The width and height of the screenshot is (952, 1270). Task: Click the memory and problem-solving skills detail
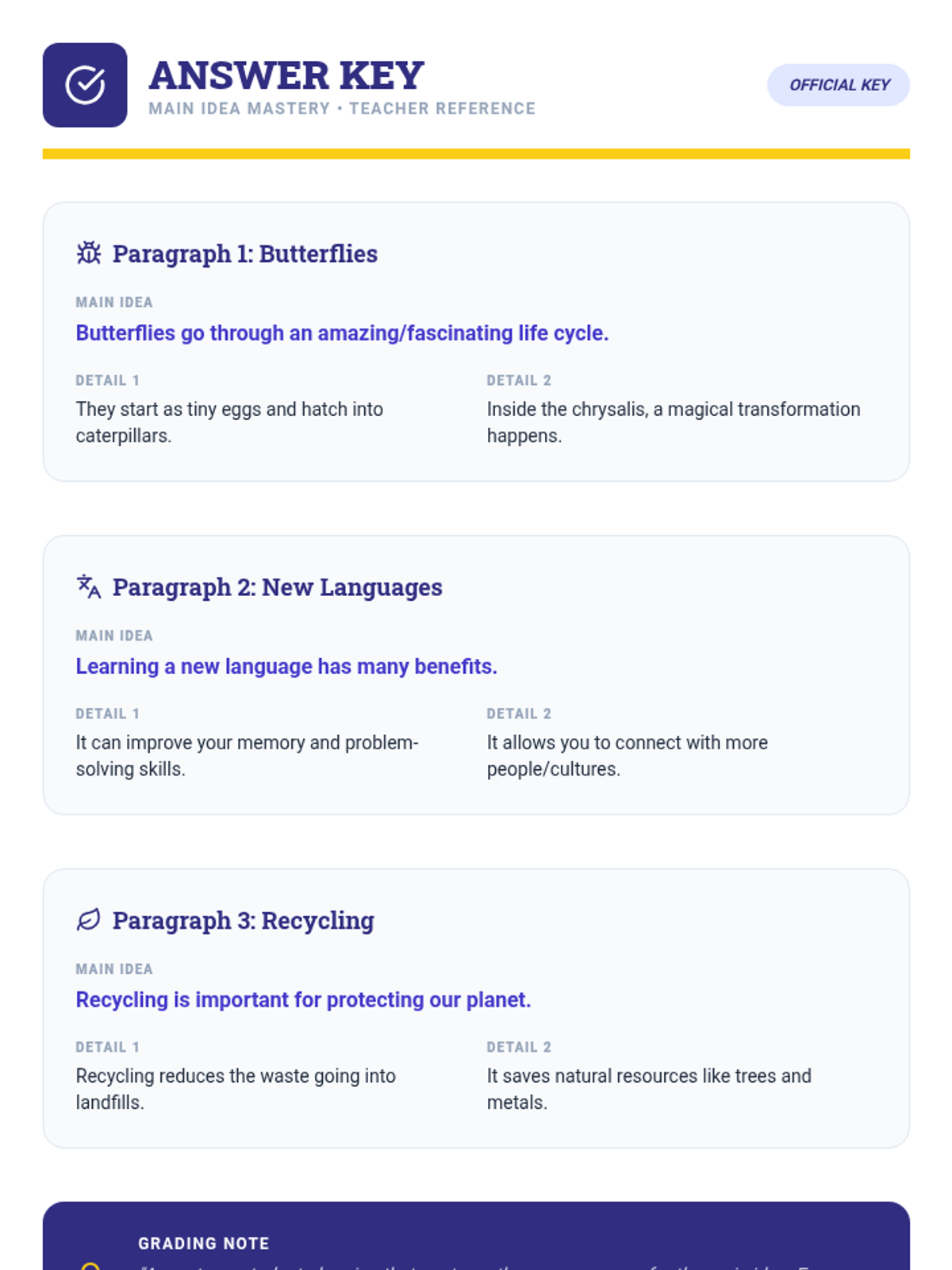click(247, 756)
